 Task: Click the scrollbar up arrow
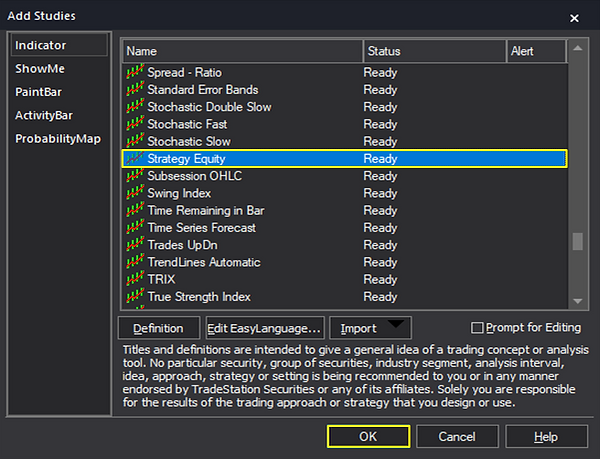pos(578,49)
